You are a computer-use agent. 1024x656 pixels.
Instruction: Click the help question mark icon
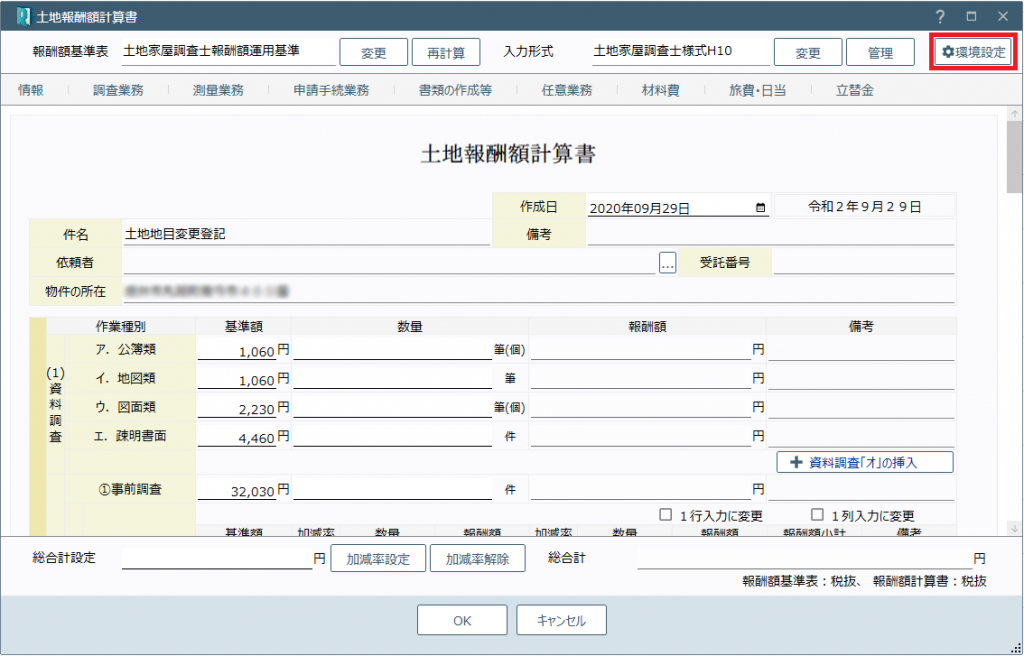coord(940,16)
